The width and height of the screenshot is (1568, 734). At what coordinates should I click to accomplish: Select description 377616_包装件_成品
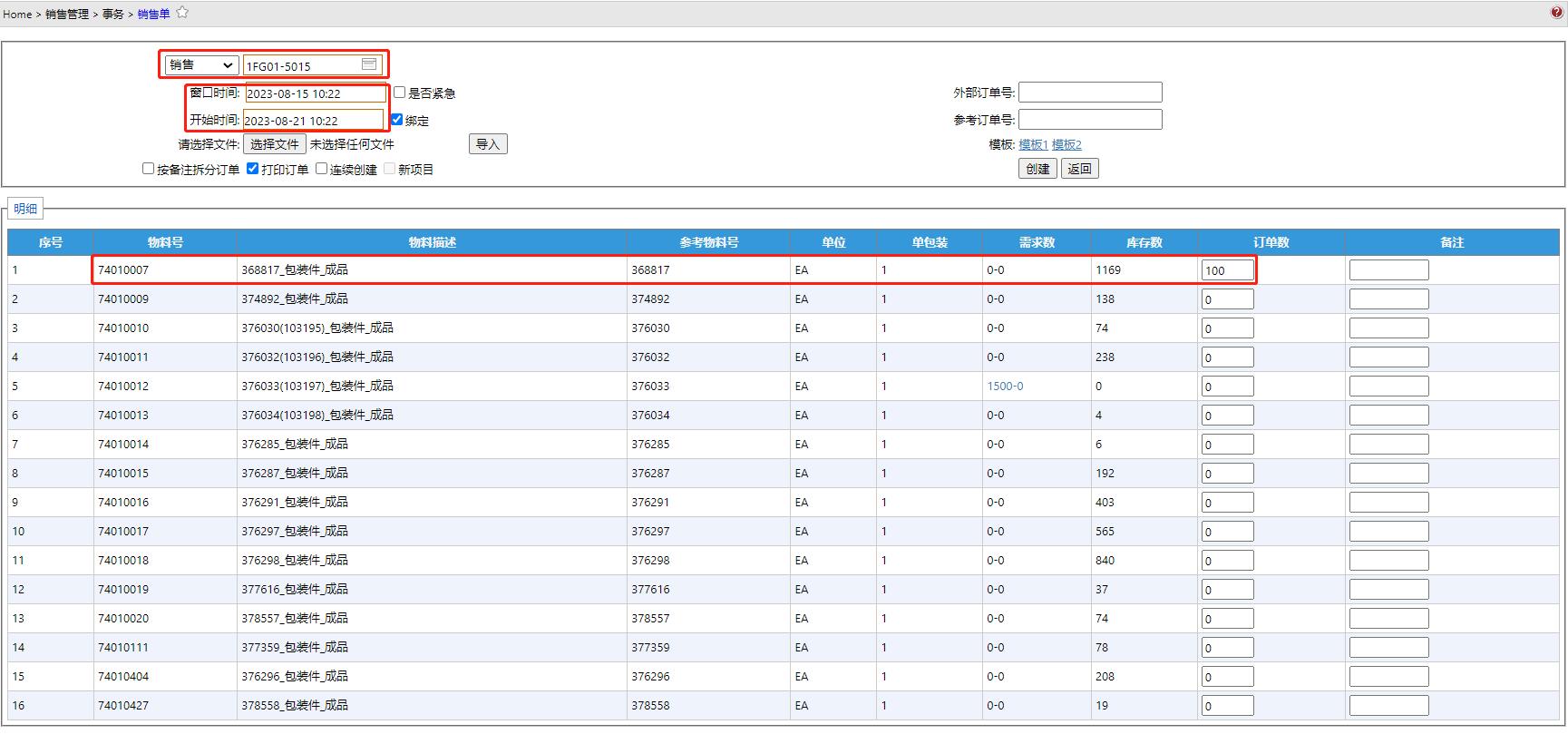click(x=295, y=590)
